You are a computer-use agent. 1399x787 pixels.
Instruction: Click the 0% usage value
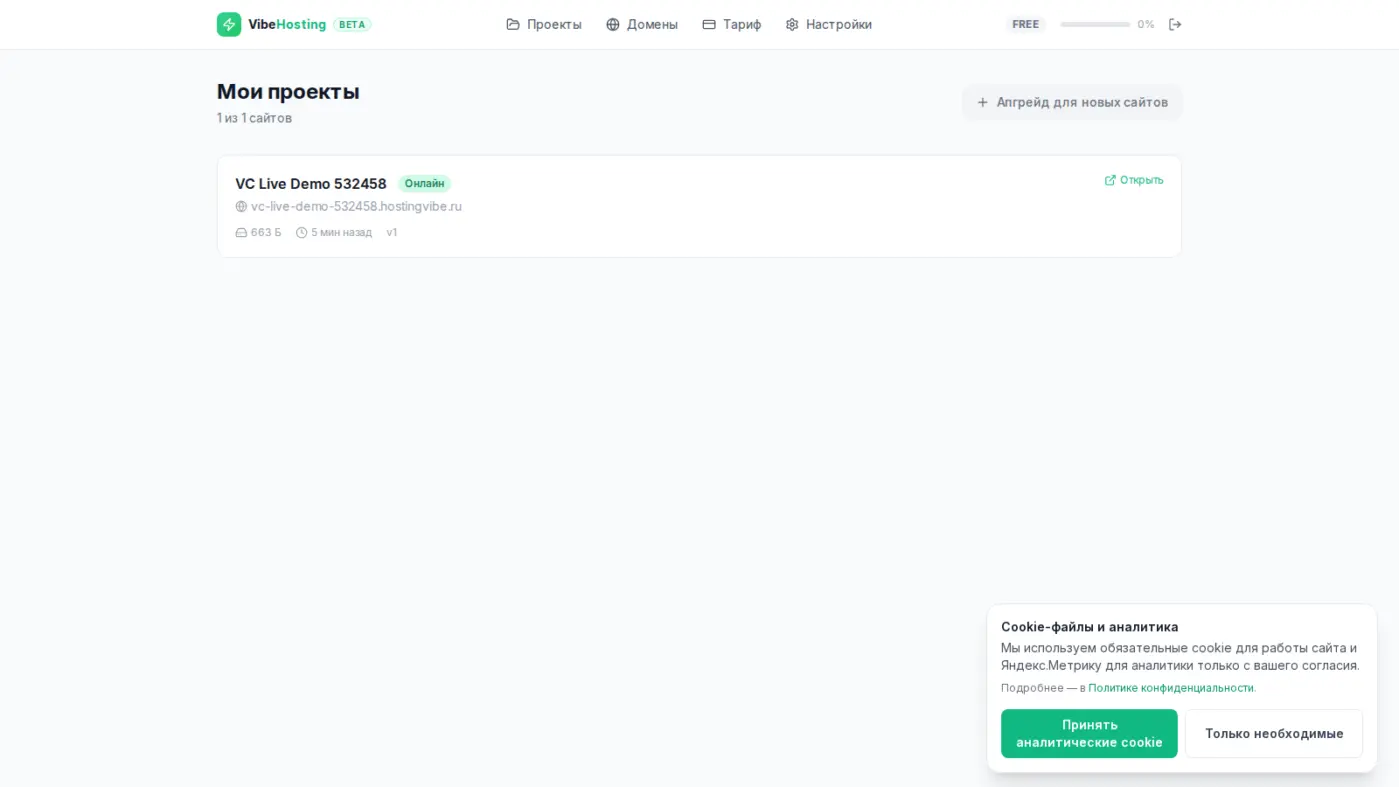coord(1146,24)
